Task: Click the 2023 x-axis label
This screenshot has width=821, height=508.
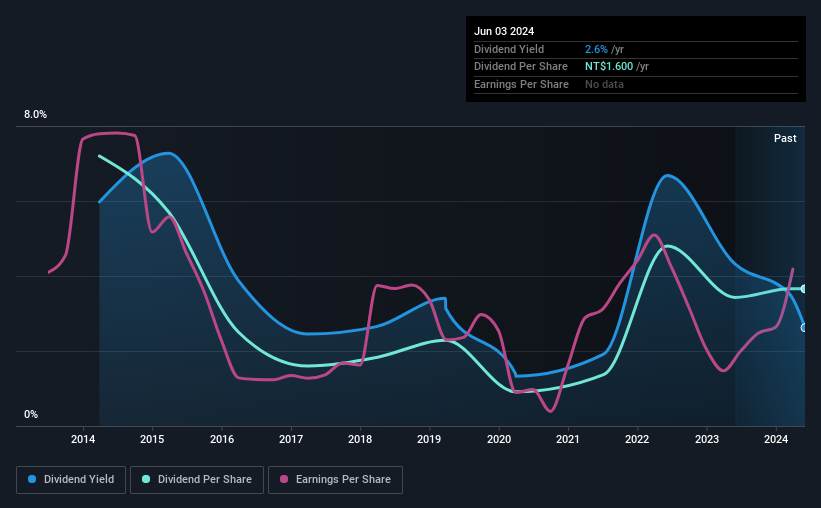Action: 707,439
